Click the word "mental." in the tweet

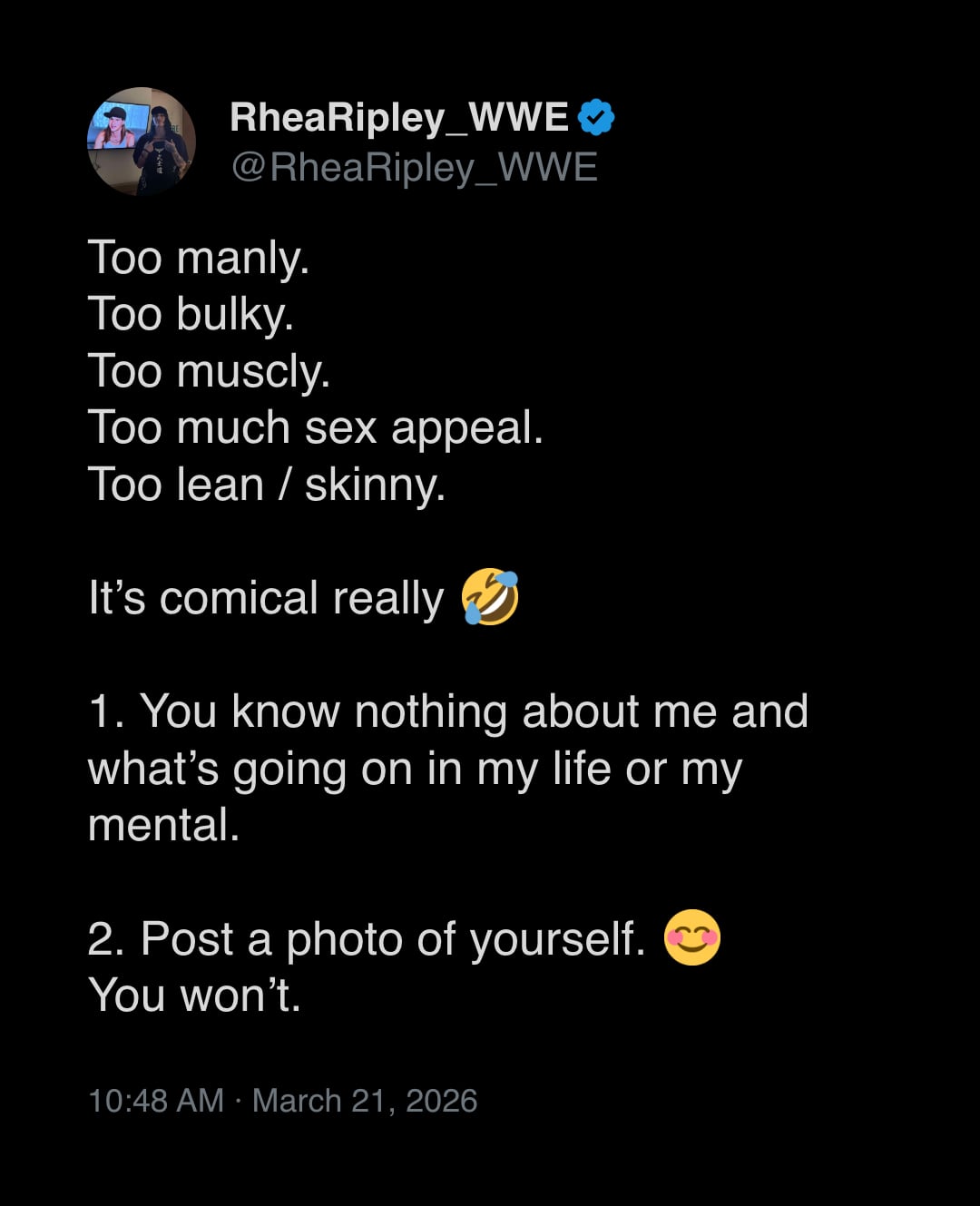(163, 825)
